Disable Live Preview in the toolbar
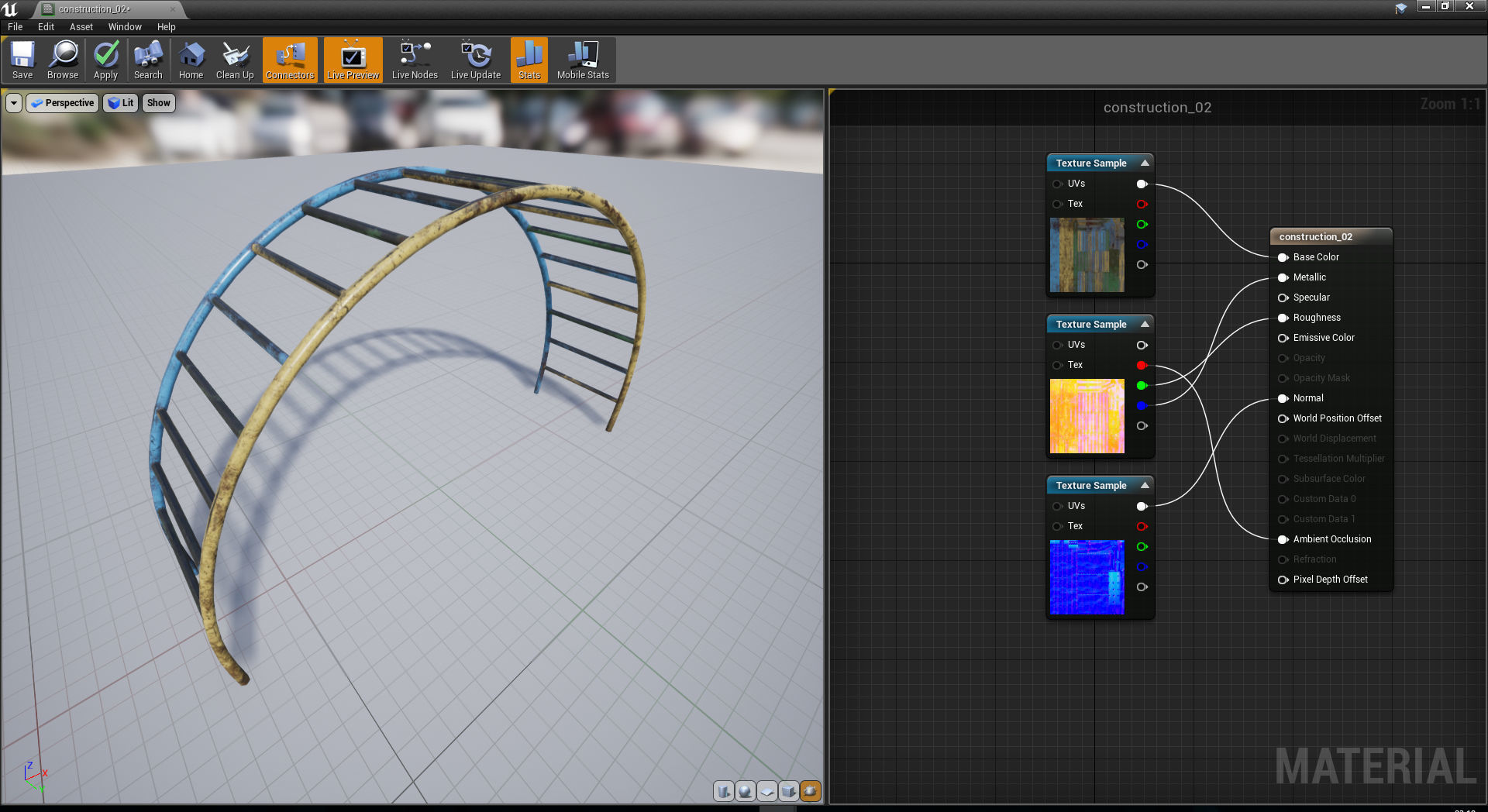 353,60
